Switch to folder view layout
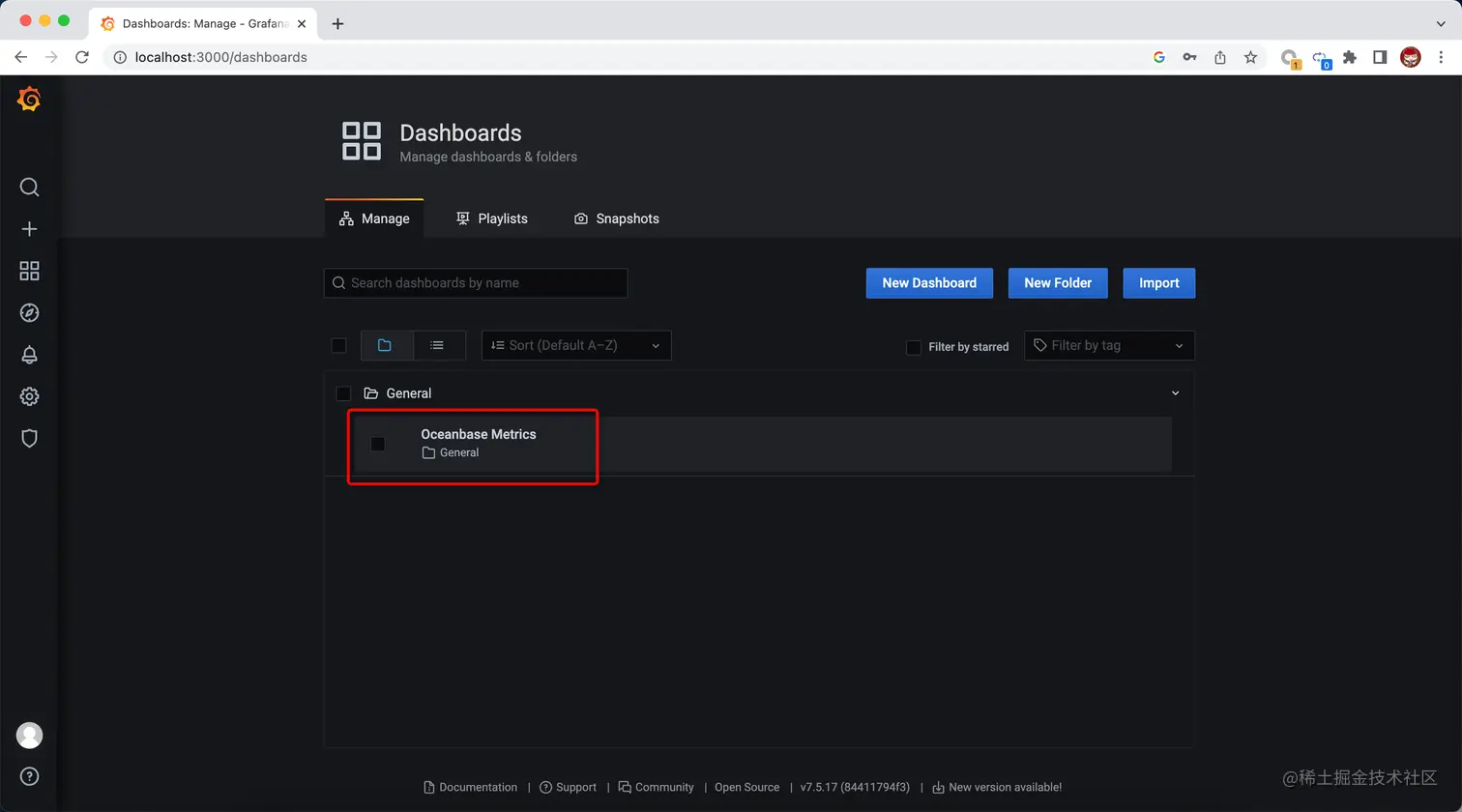This screenshot has width=1462, height=812. click(x=387, y=345)
